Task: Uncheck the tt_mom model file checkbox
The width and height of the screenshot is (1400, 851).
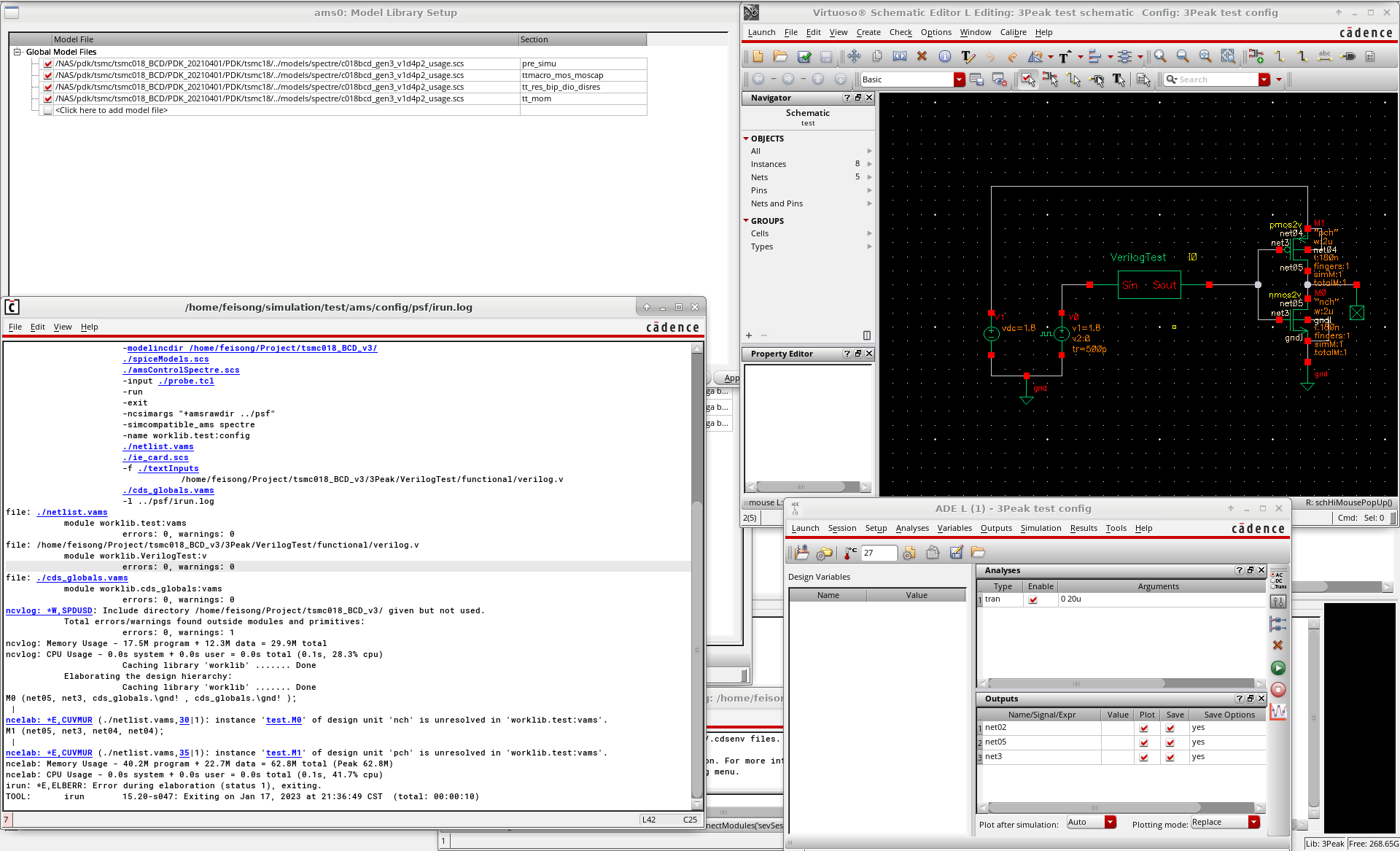Action: [48, 99]
